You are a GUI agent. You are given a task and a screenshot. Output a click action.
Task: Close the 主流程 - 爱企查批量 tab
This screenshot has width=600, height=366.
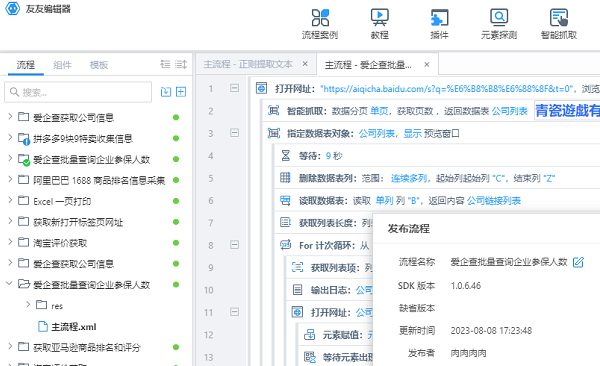tap(427, 65)
